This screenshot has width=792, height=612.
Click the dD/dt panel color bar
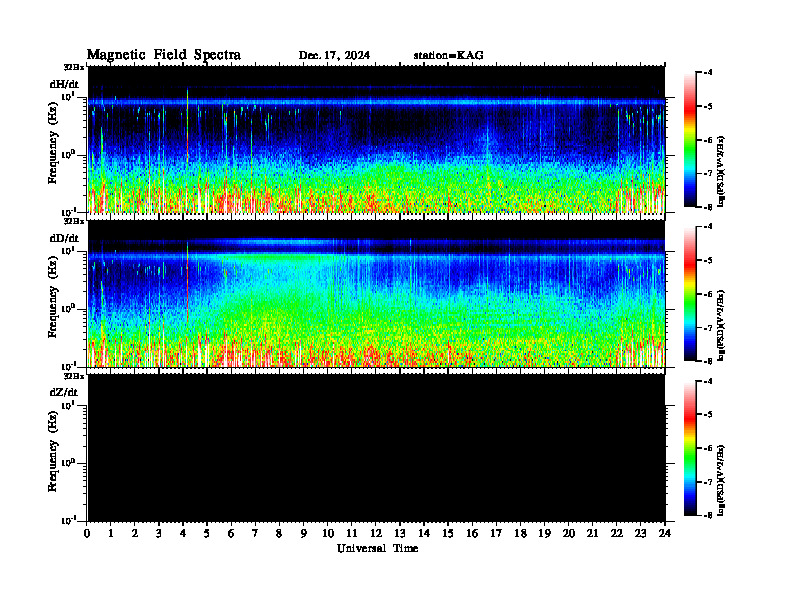[690, 294]
